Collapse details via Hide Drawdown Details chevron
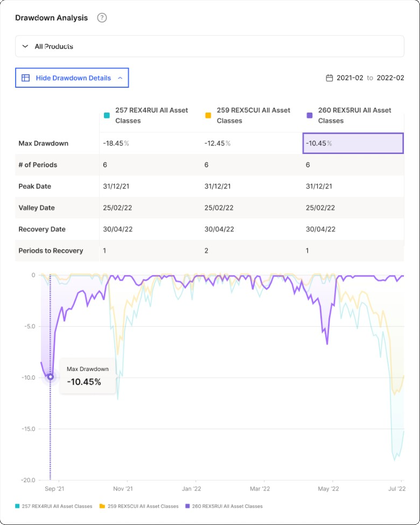The width and height of the screenshot is (420, 525). [x=120, y=78]
